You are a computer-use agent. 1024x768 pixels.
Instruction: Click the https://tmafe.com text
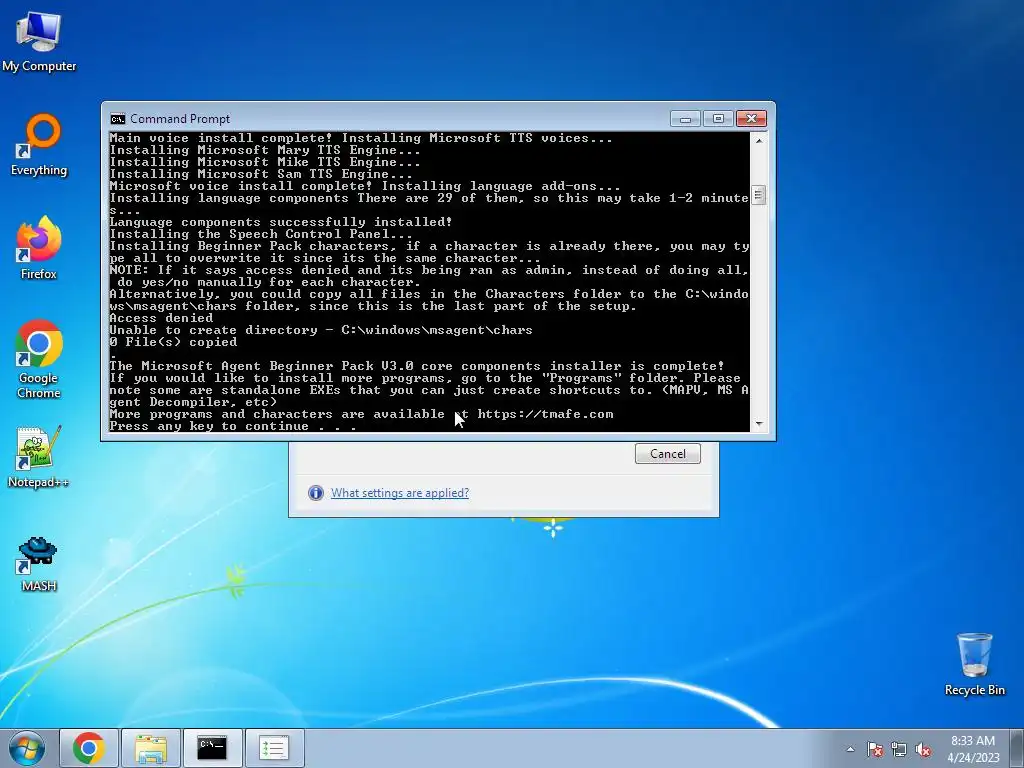(545, 414)
